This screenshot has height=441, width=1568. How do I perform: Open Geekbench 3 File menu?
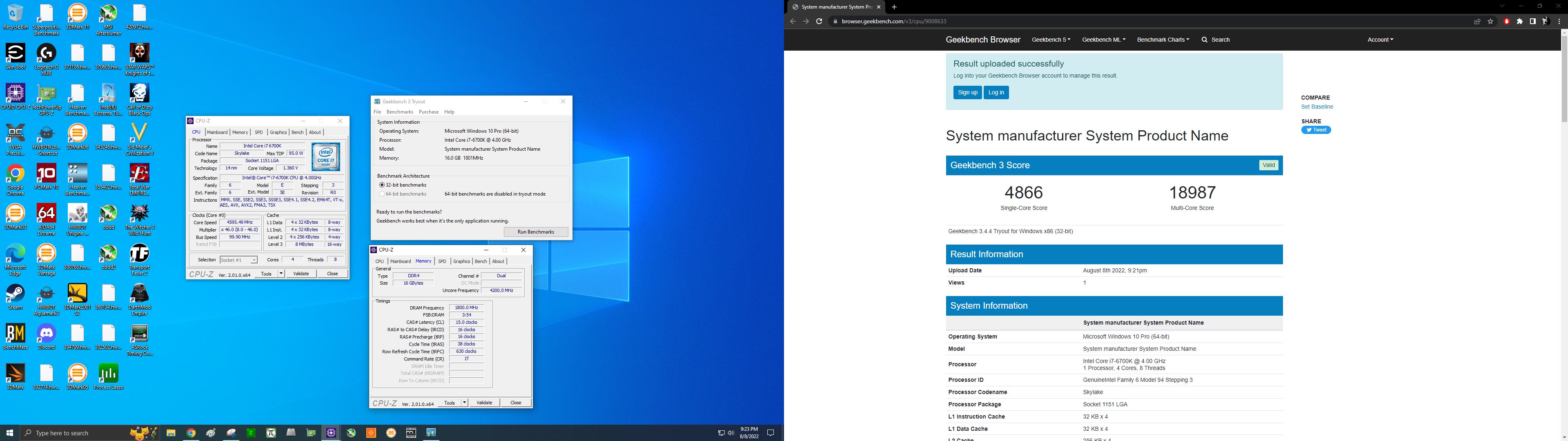coord(377,112)
